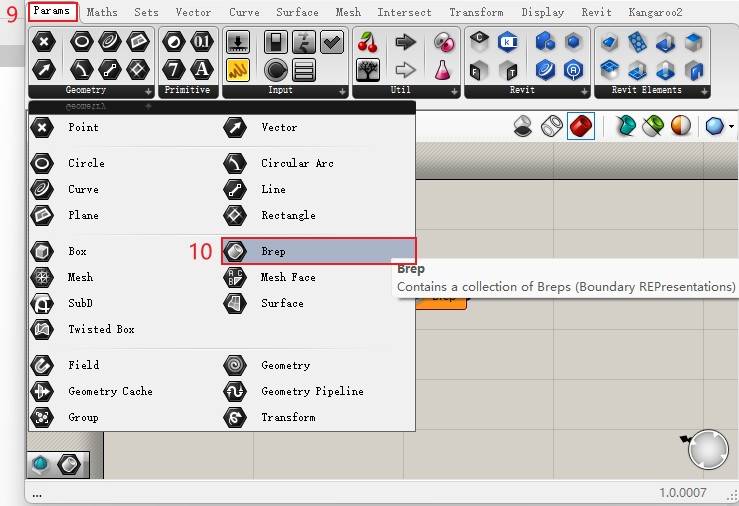Click the blue K icon in Revit panel
Screen dimensions: 739x506
pyautogui.click(x=507, y=42)
